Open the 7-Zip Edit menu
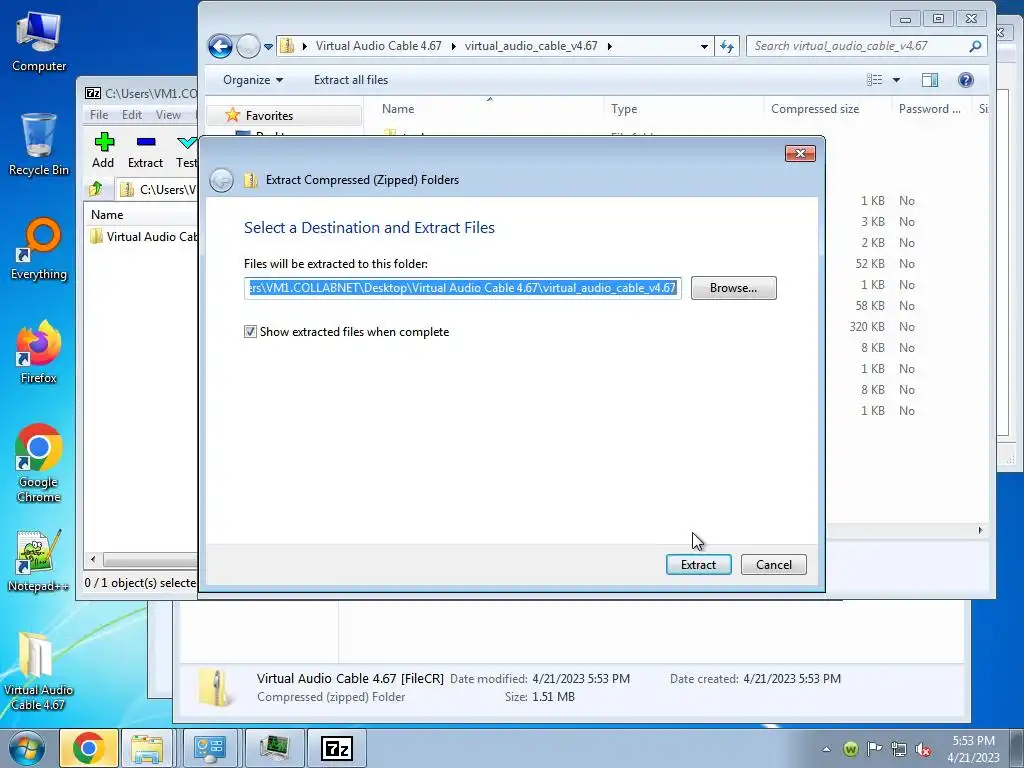 [131, 115]
